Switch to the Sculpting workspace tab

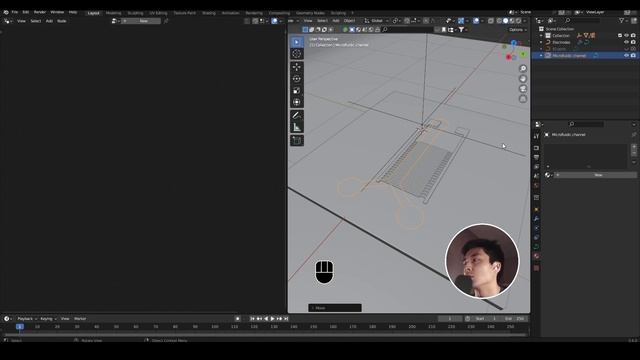pyautogui.click(x=135, y=13)
